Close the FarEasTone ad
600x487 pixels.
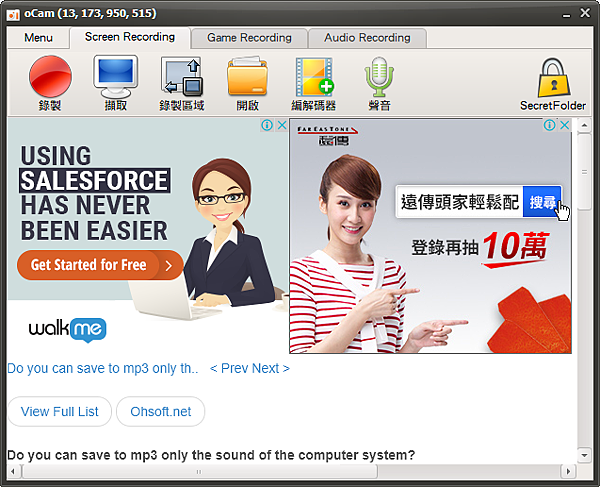tap(564, 125)
